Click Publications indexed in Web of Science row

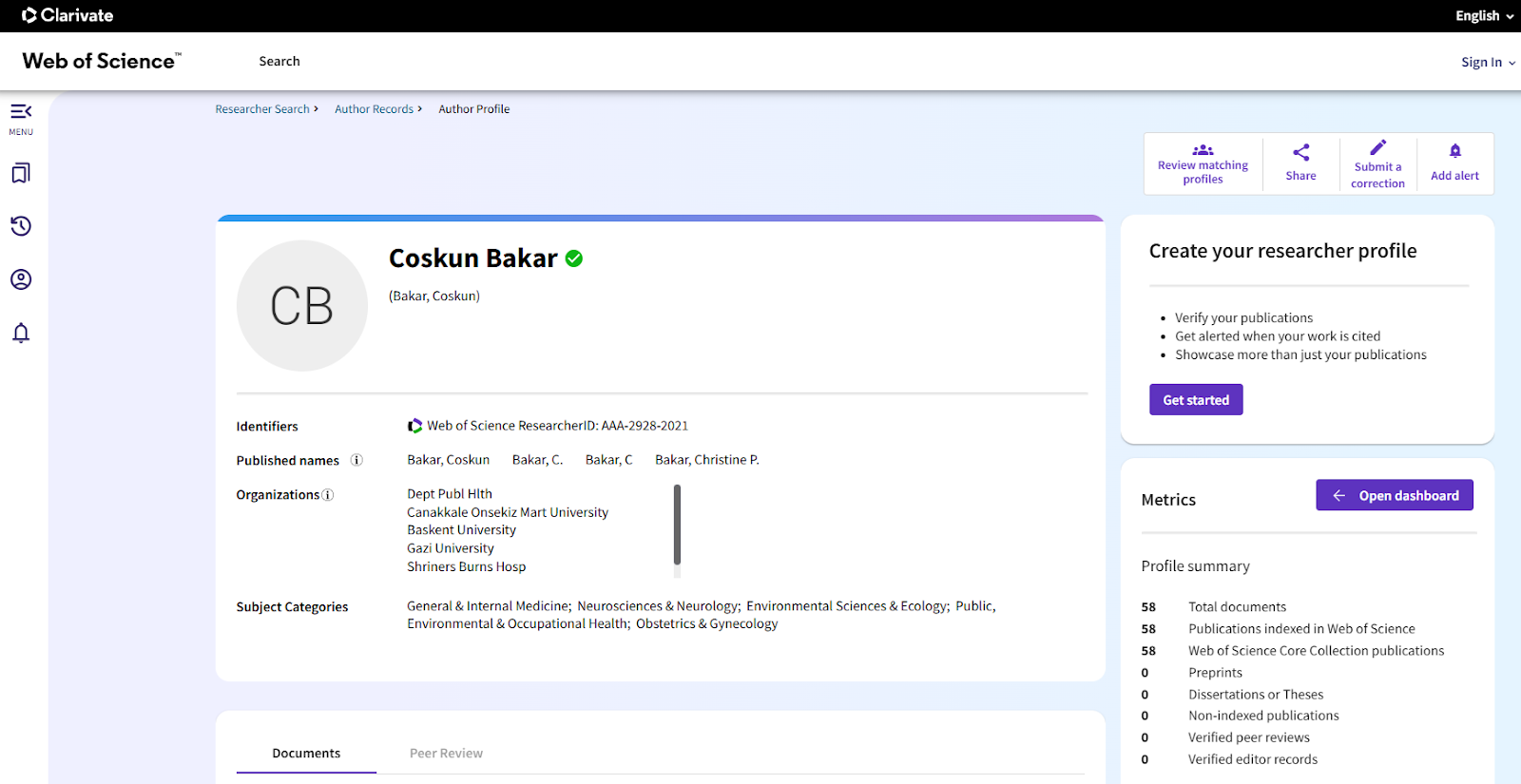[x=1279, y=629]
